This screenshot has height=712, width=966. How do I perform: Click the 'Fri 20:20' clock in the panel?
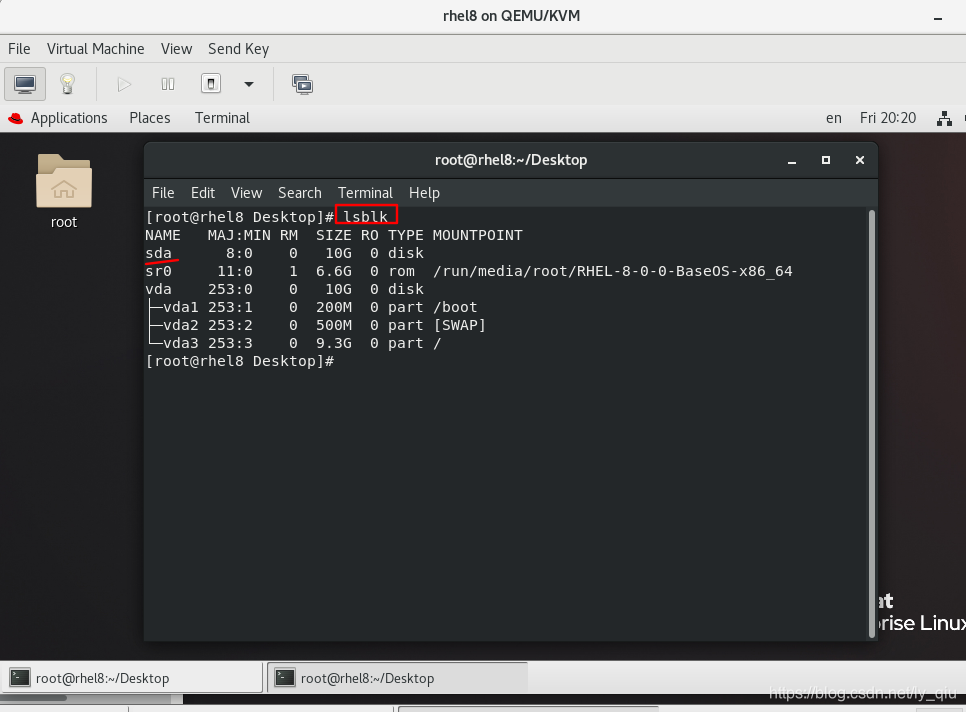tap(888, 118)
